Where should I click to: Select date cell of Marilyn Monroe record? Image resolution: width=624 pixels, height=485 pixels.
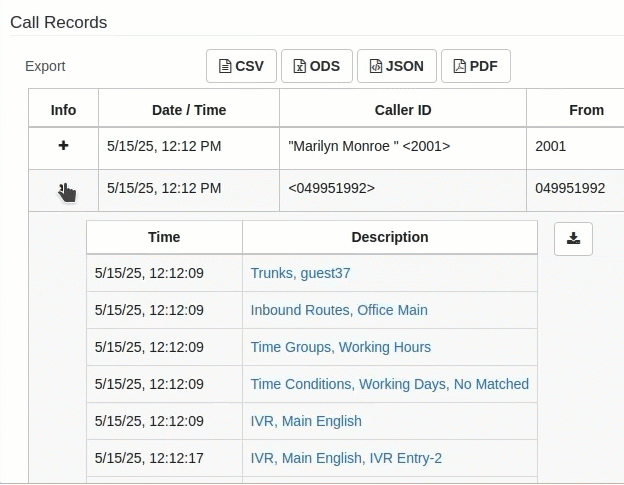pyautogui.click(x=189, y=148)
